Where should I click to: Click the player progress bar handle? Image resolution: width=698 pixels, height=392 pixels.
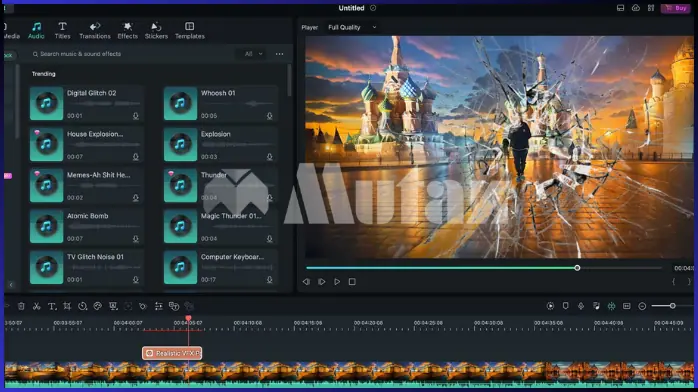[577, 268]
